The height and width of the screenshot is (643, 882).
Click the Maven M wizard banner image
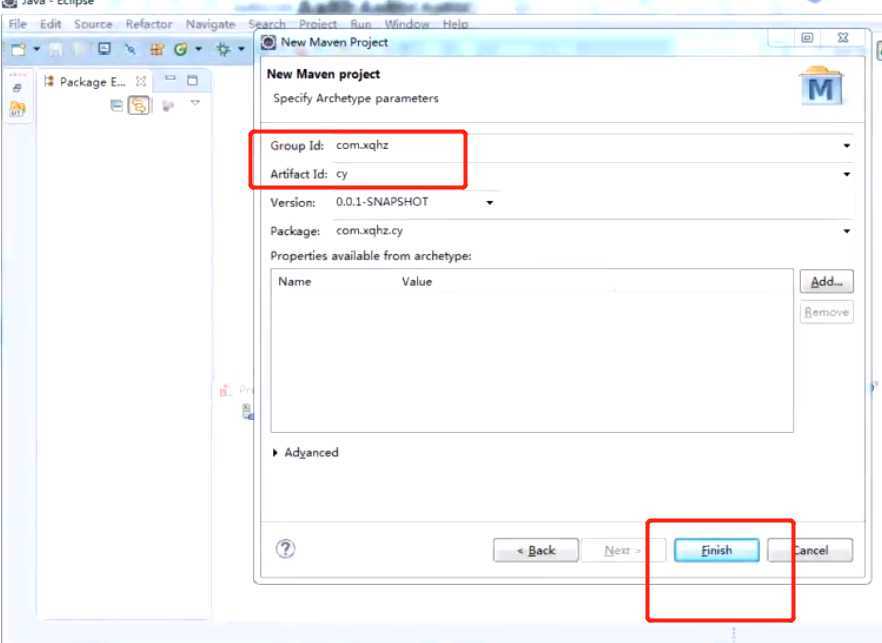(821, 86)
